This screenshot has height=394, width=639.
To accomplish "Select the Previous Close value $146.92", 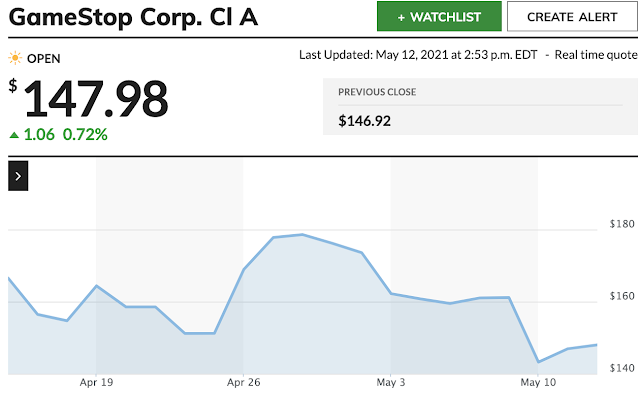I will coord(364,121).
